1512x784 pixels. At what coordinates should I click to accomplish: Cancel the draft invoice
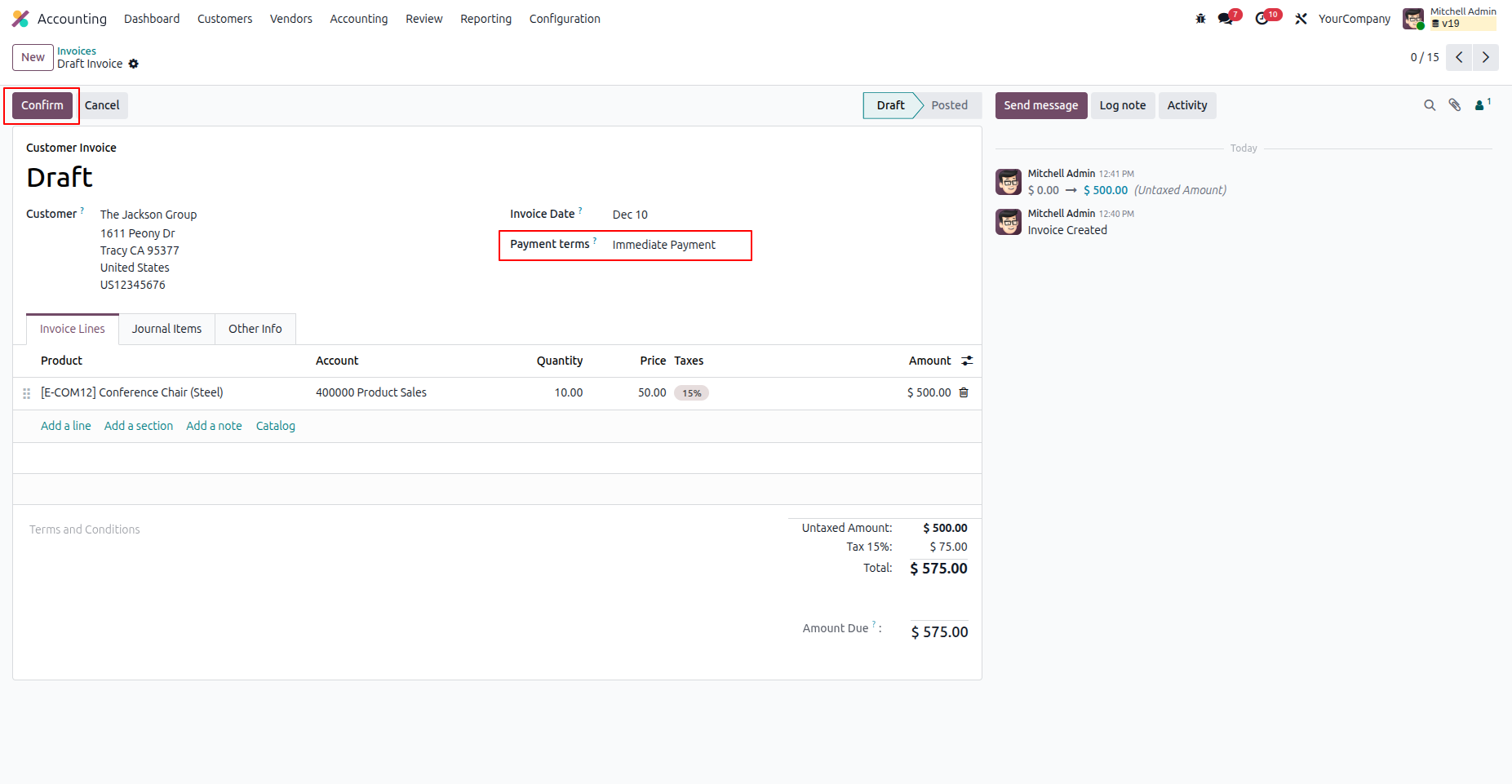(102, 105)
